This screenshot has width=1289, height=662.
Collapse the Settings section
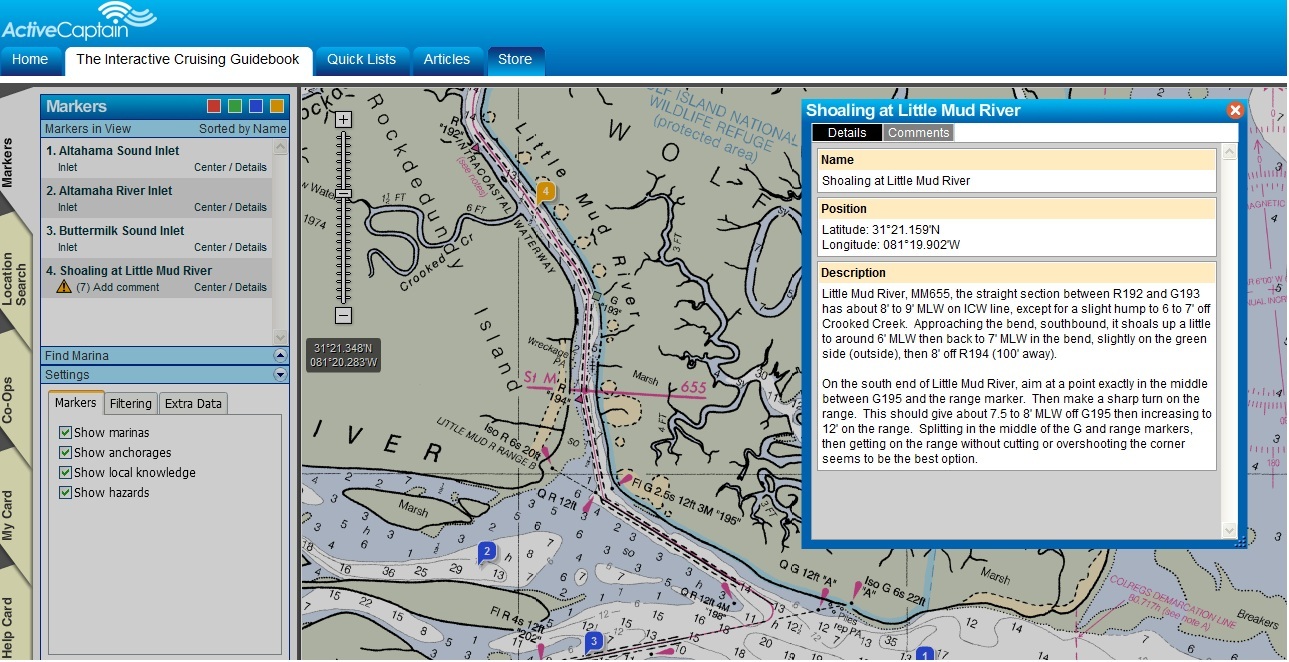click(x=280, y=375)
